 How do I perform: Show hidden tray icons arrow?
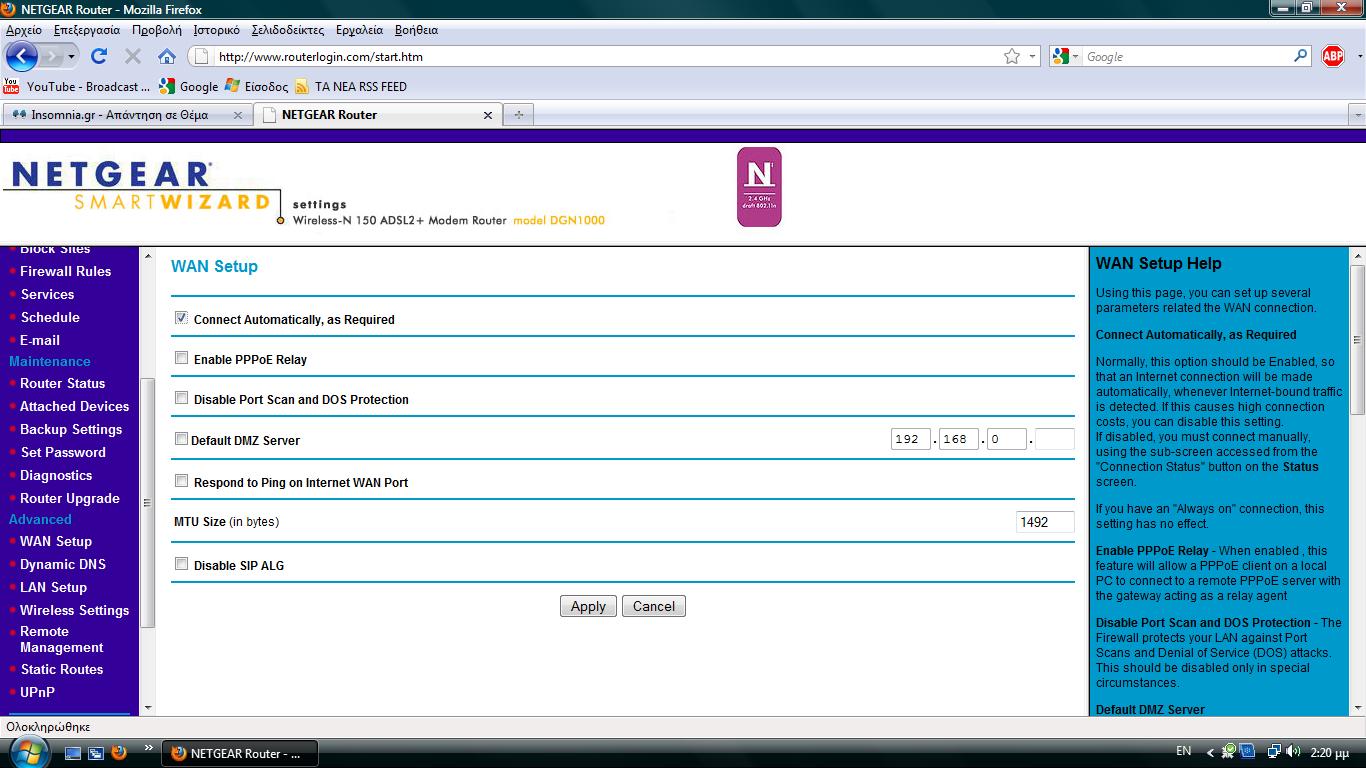point(1210,752)
